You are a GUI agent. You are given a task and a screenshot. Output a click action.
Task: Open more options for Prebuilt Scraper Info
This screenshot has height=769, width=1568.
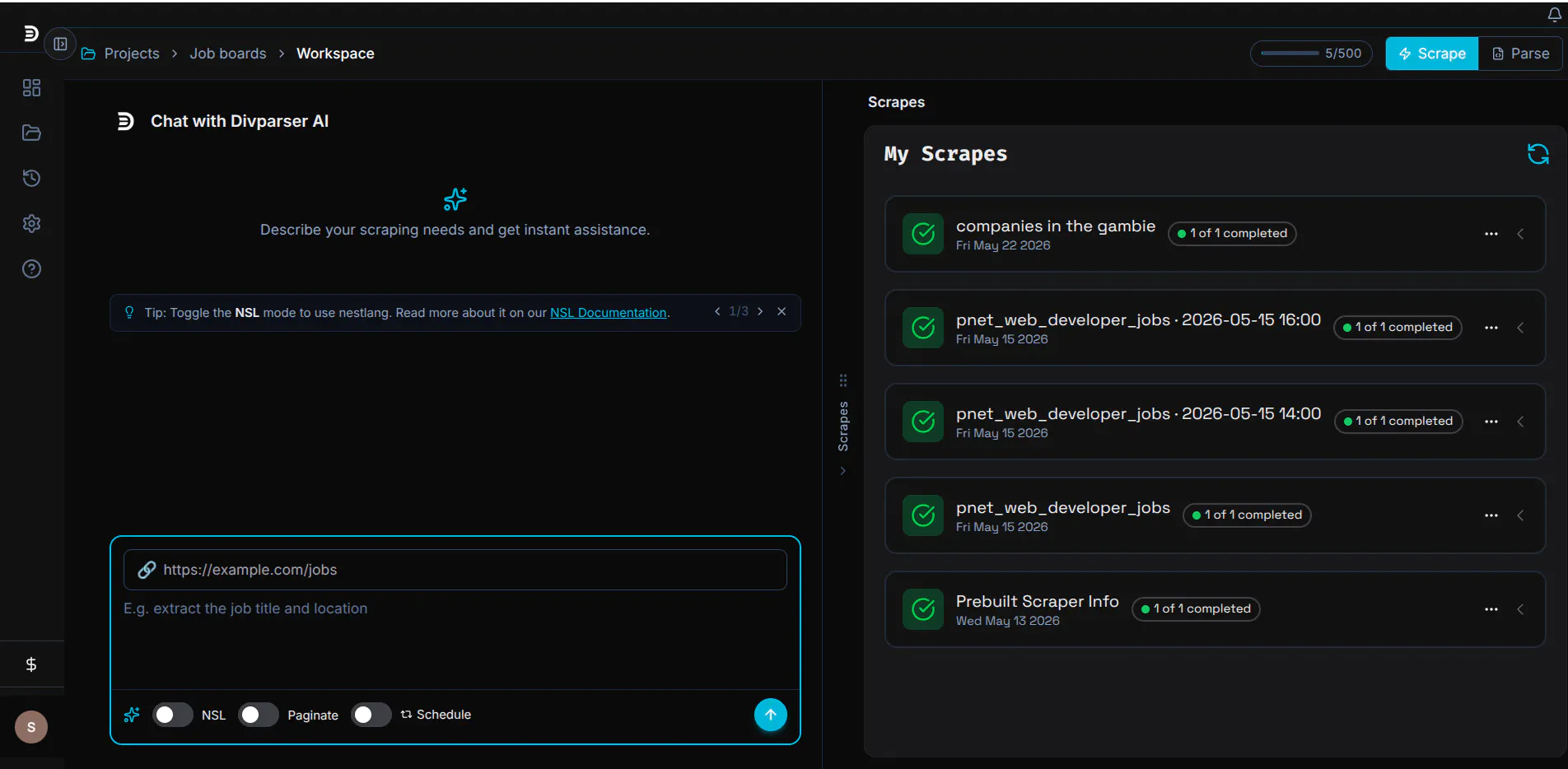pyautogui.click(x=1491, y=609)
